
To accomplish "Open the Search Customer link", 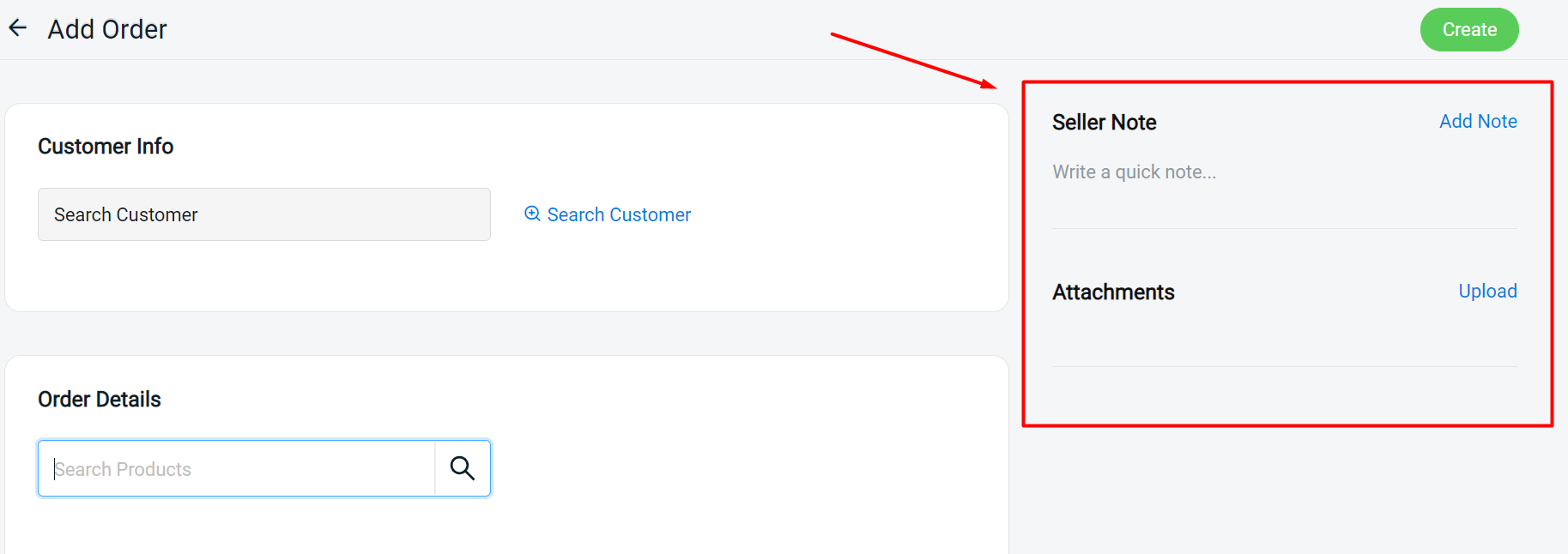I will coord(619,214).
